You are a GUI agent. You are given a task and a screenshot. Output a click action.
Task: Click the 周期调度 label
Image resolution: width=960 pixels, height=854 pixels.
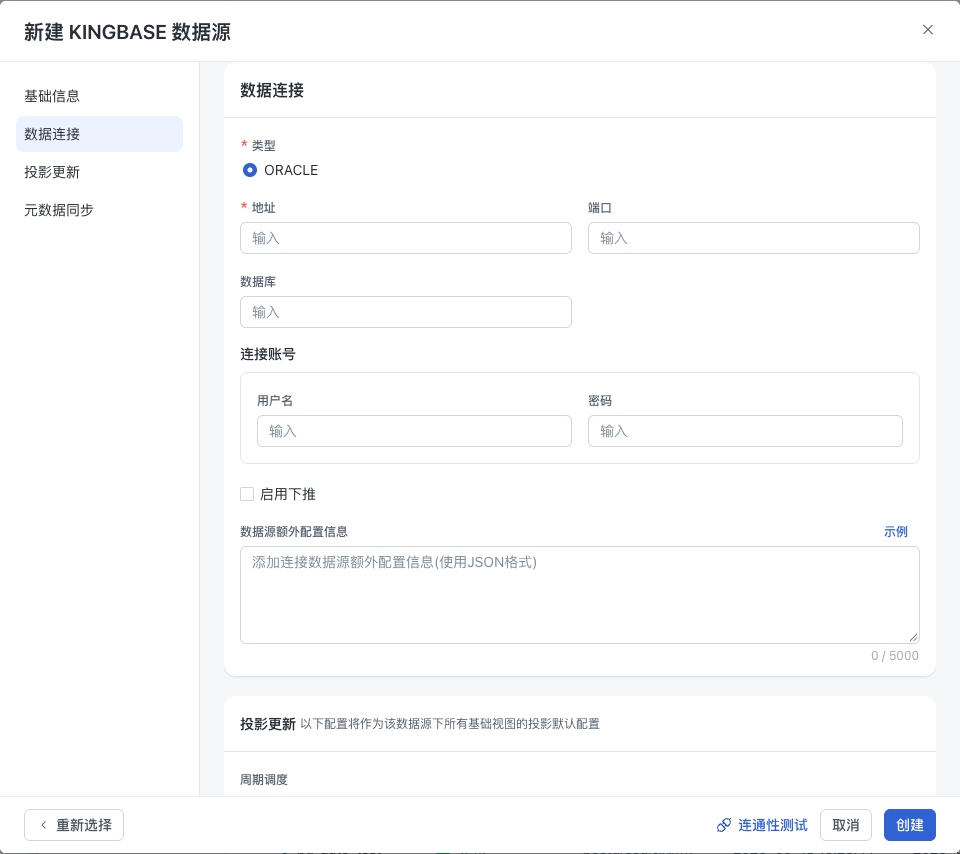coord(264,779)
